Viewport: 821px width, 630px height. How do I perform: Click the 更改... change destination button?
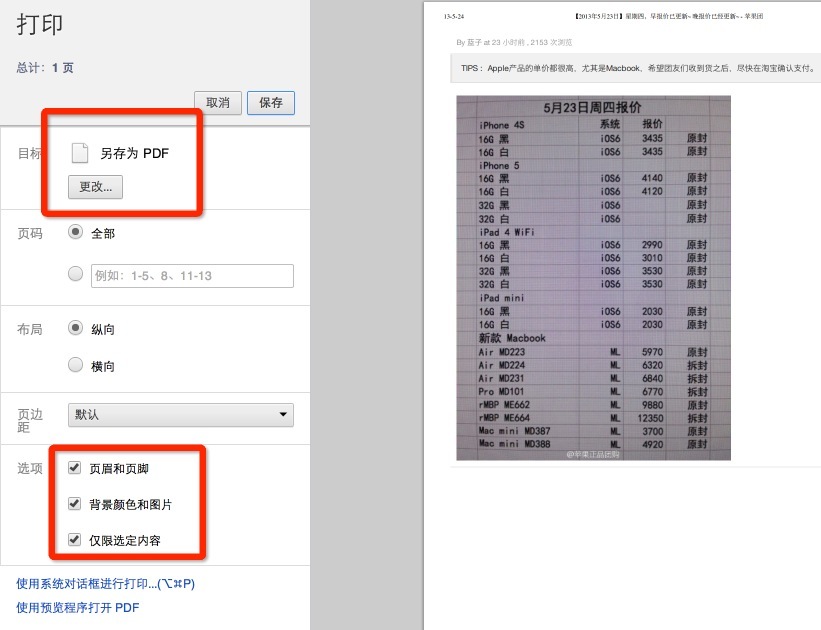[95, 187]
